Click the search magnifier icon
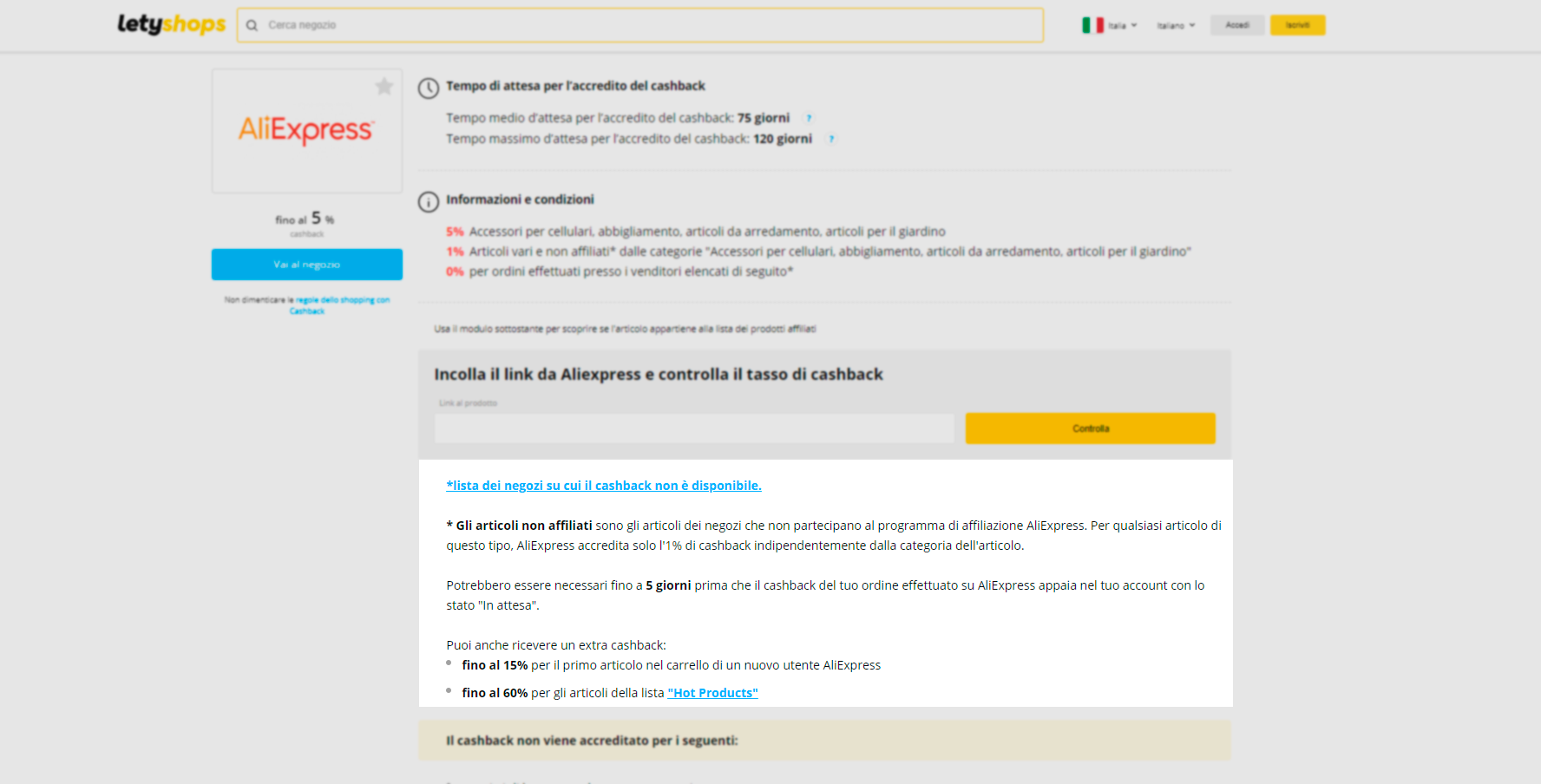The width and height of the screenshot is (1541, 784). click(x=252, y=25)
